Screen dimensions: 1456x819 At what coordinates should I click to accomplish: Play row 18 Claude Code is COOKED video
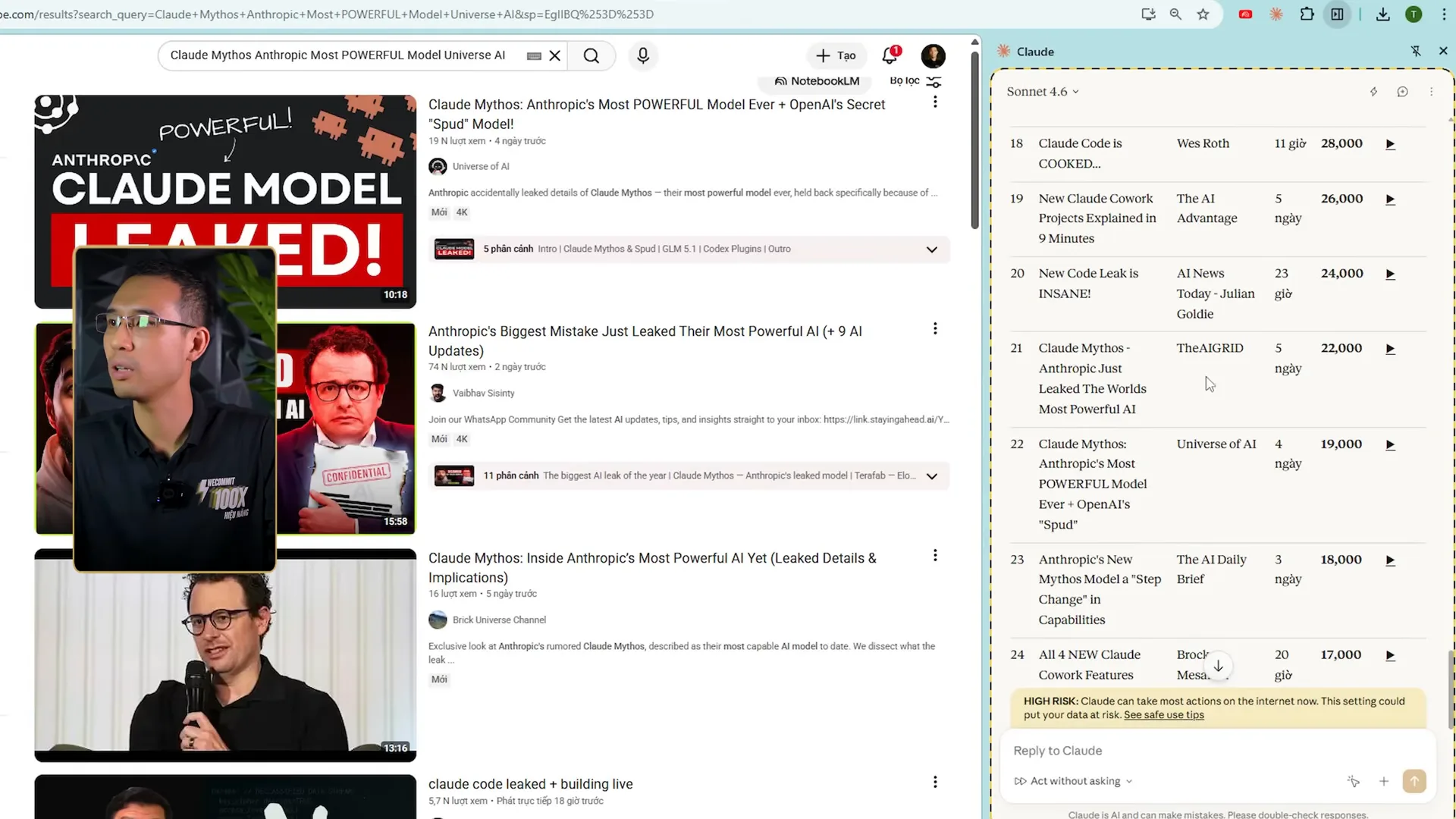pyautogui.click(x=1390, y=144)
